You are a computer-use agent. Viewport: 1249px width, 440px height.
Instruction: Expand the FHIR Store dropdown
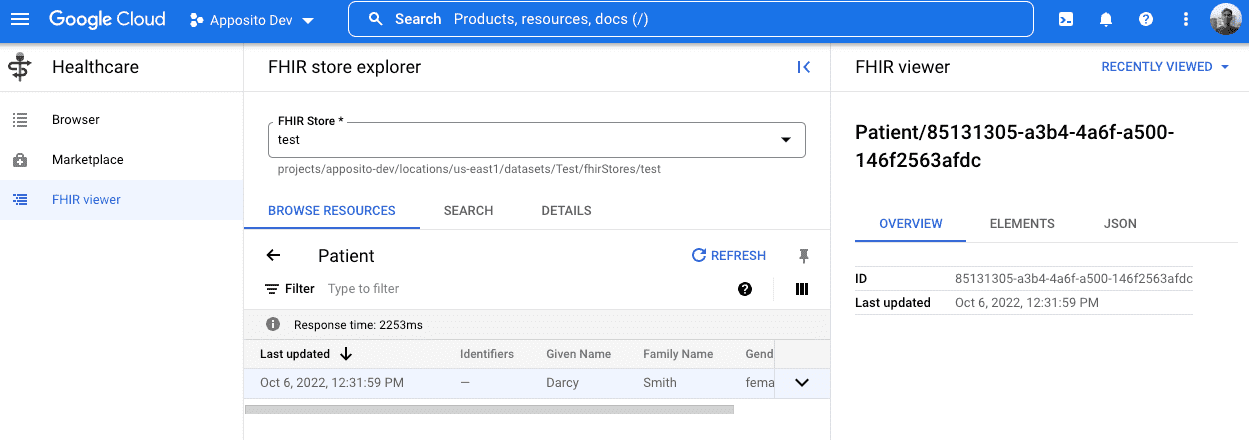pyautogui.click(x=785, y=140)
